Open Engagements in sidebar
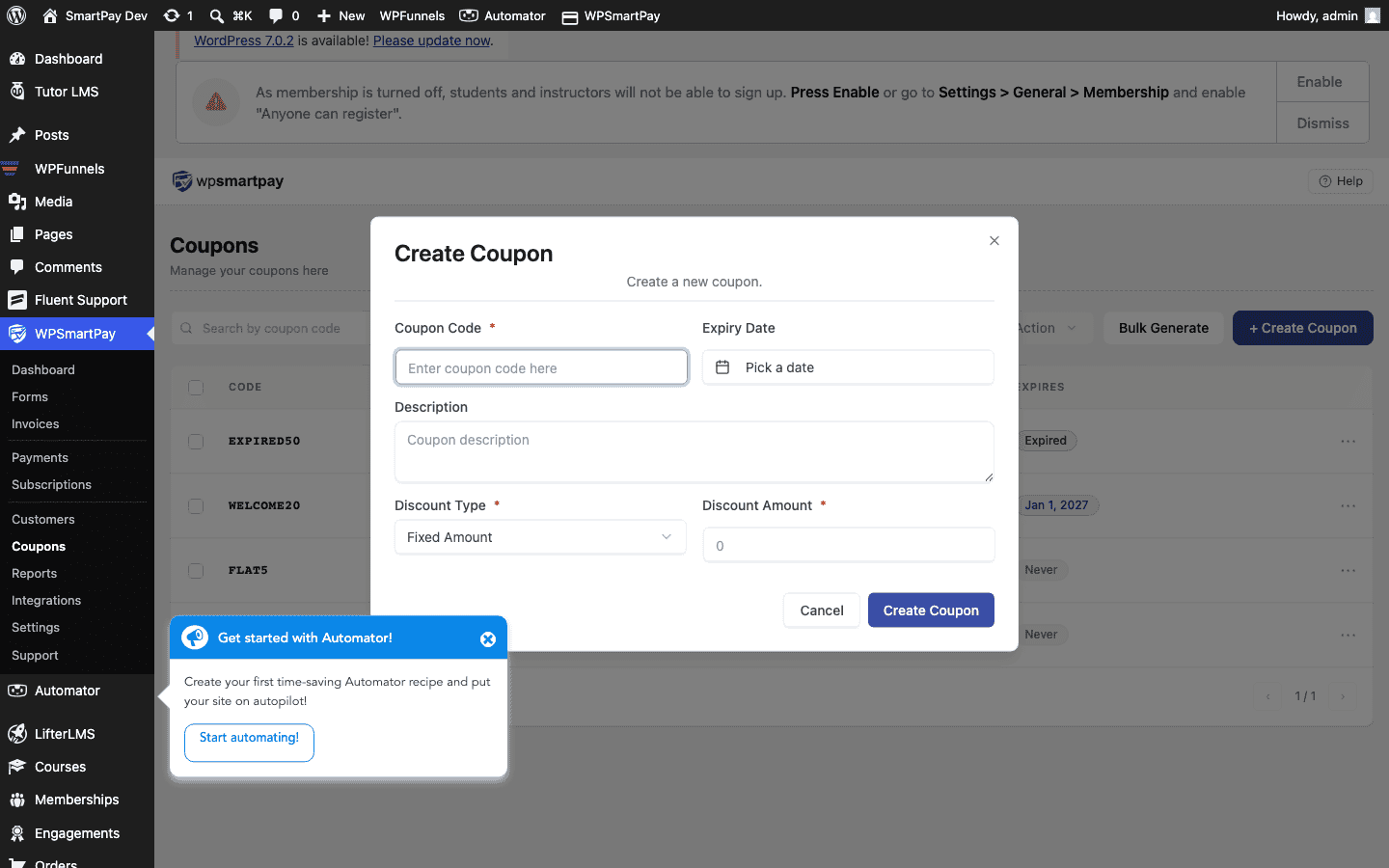Image resolution: width=1389 pixels, height=868 pixels. coord(77,833)
